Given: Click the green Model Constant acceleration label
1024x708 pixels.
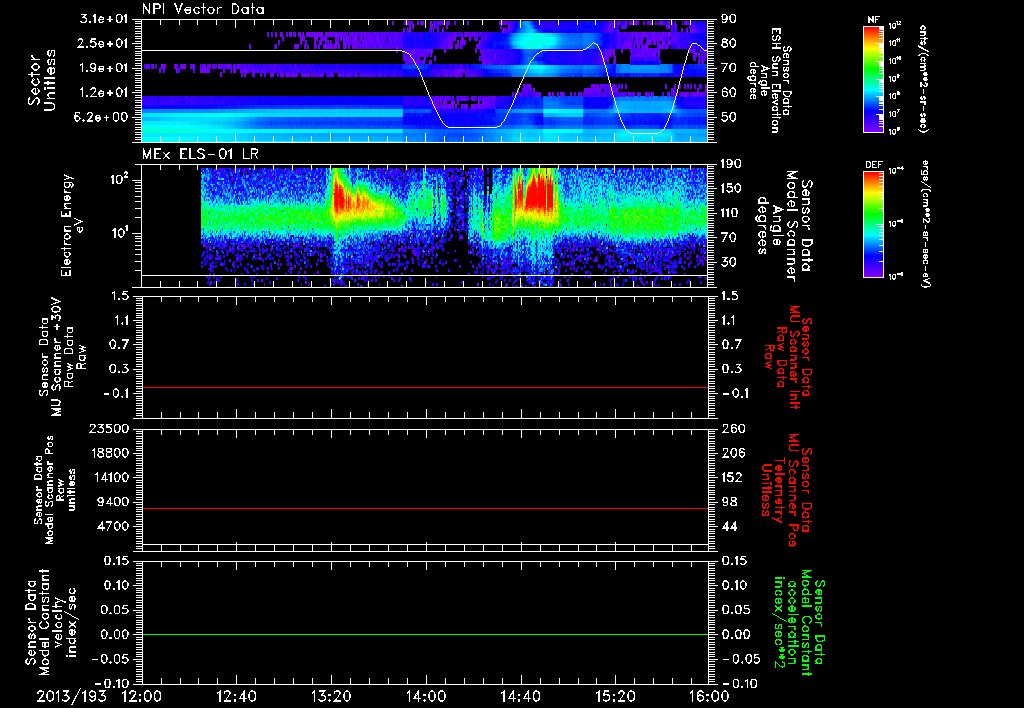Looking at the screenshot, I should (x=799, y=623).
